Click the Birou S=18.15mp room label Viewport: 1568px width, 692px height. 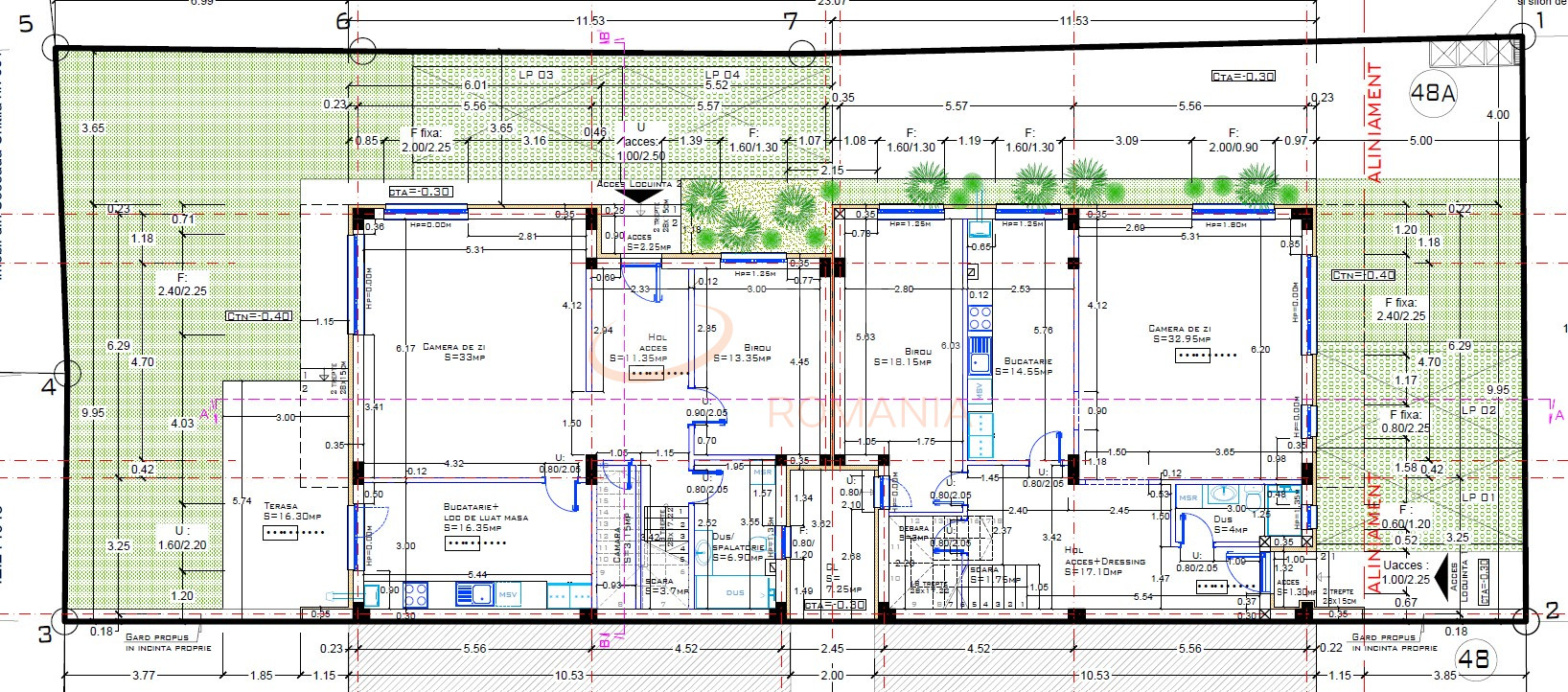pyautogui.click(x=904, y=357)
